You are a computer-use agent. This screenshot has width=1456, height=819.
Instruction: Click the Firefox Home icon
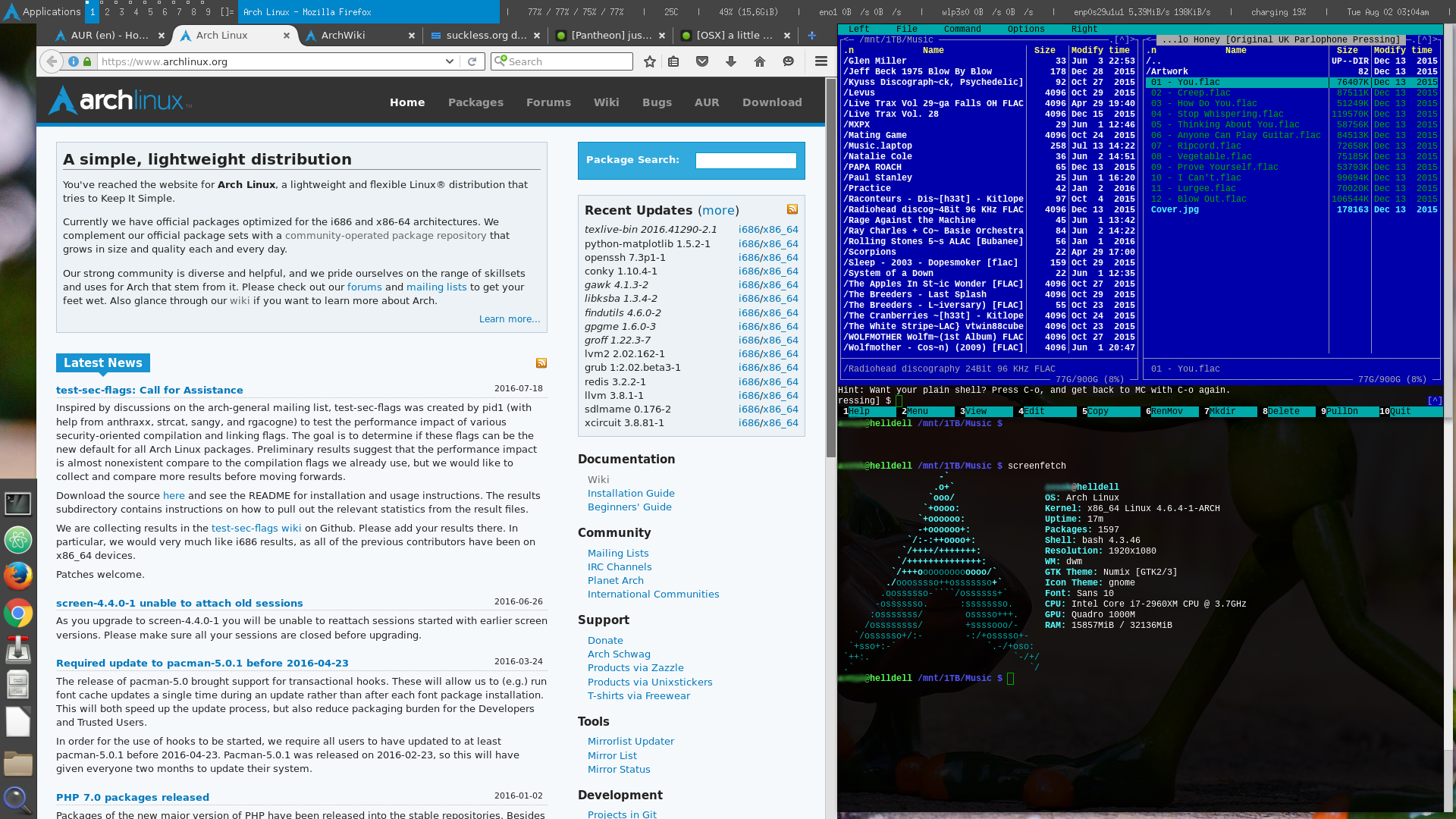[760, 61]
